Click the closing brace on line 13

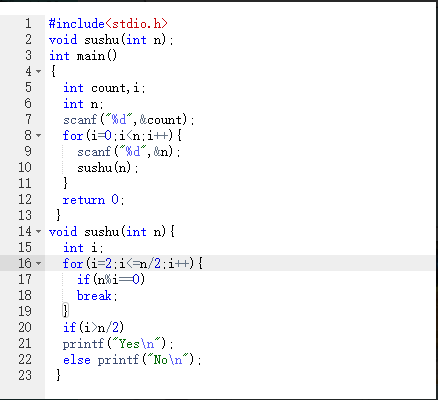point(58,215)
